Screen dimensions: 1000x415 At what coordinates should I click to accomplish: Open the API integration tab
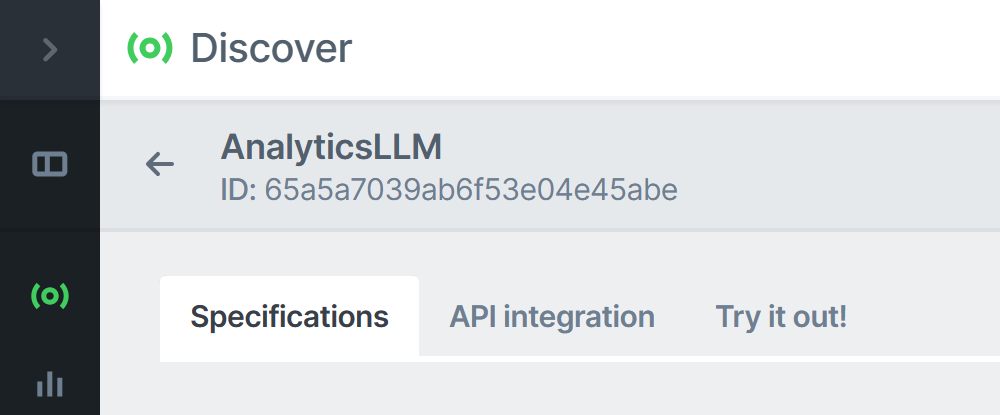[552, 316]
